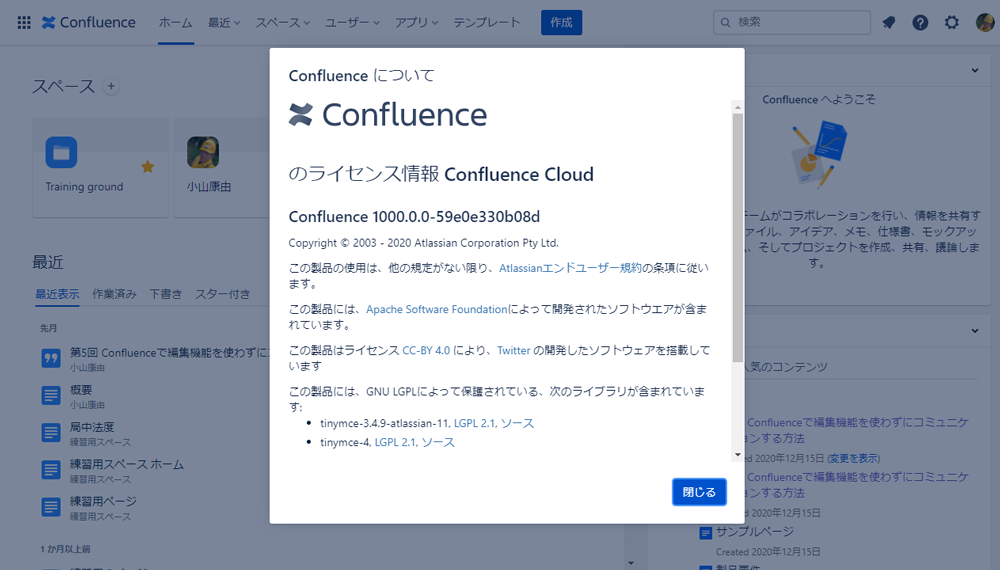Click the main page scrollbar down arrow
This screenshot has height=570, width=1000.
tap(631, 563)
